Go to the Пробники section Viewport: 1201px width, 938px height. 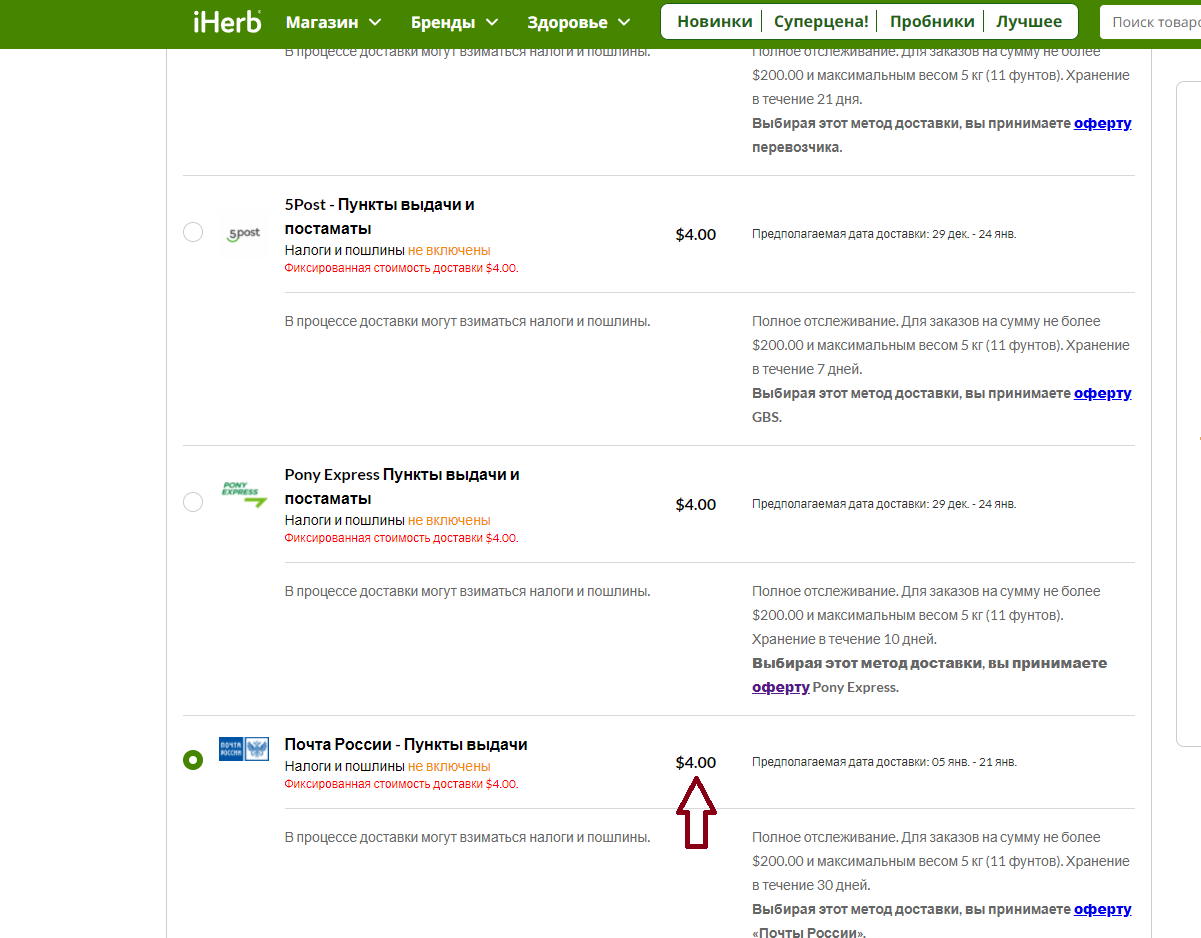click(x=932, y=21)
